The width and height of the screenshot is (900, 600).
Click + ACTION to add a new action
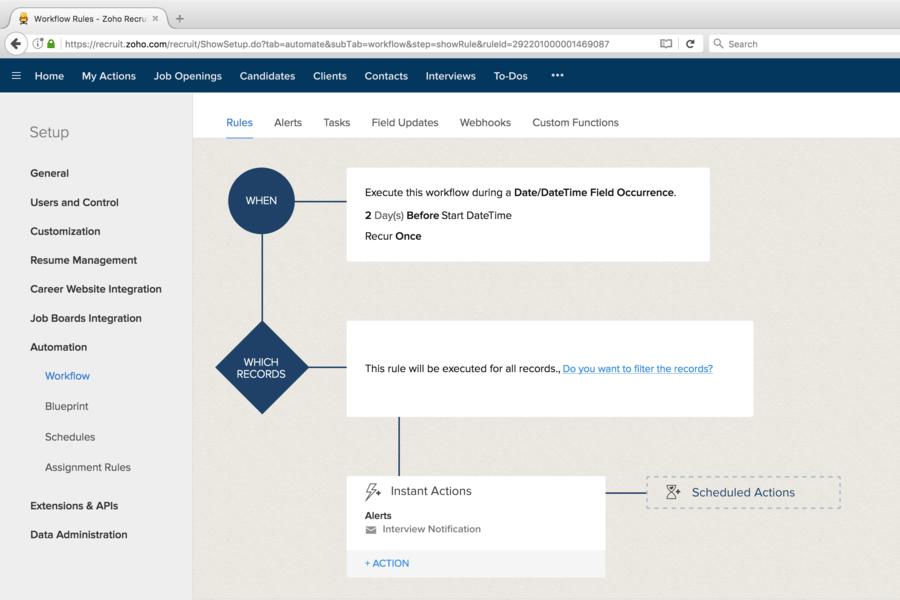tap(386, 563)
